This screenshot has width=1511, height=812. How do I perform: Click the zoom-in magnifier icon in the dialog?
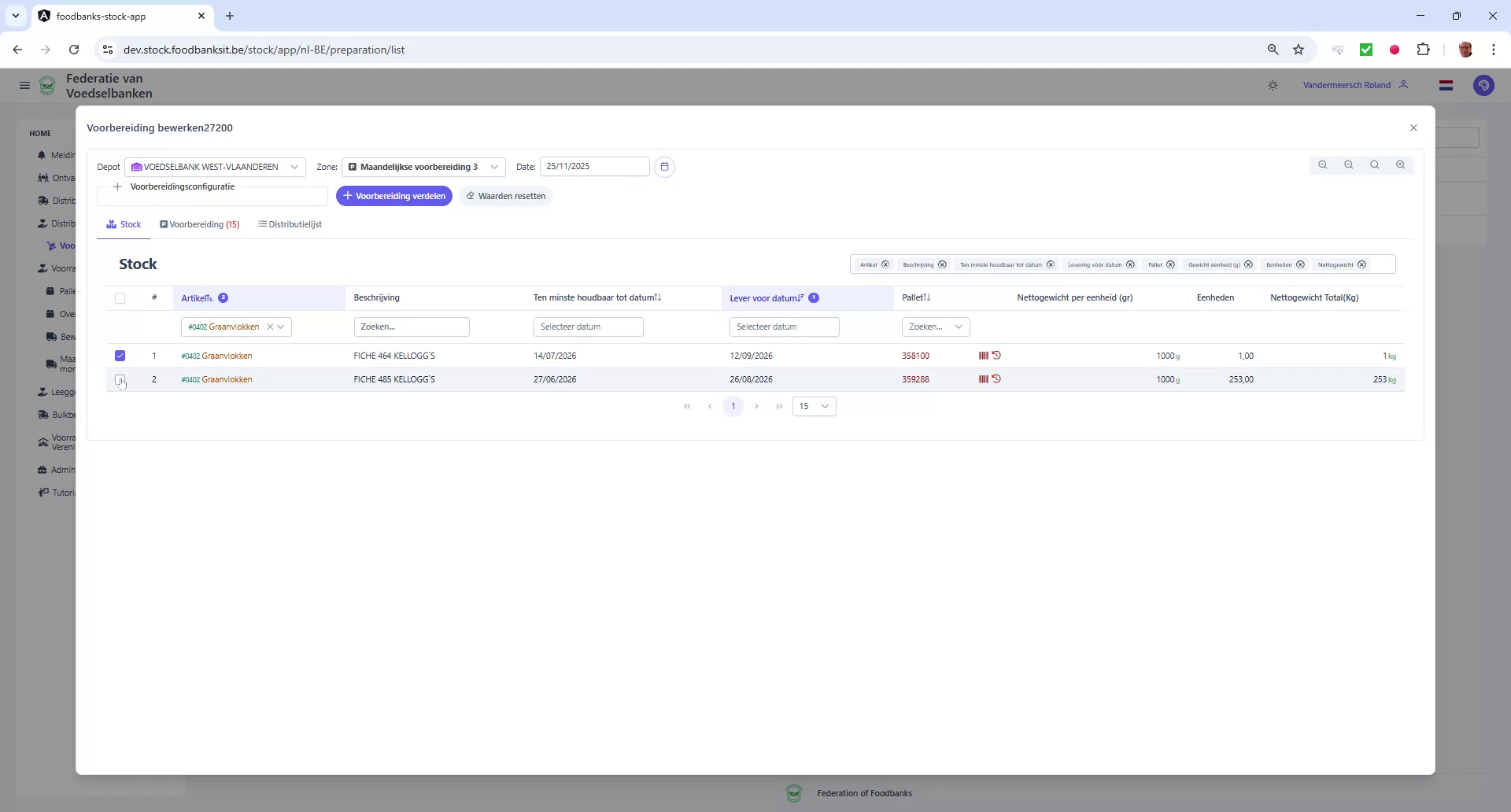click(1402, 164)
